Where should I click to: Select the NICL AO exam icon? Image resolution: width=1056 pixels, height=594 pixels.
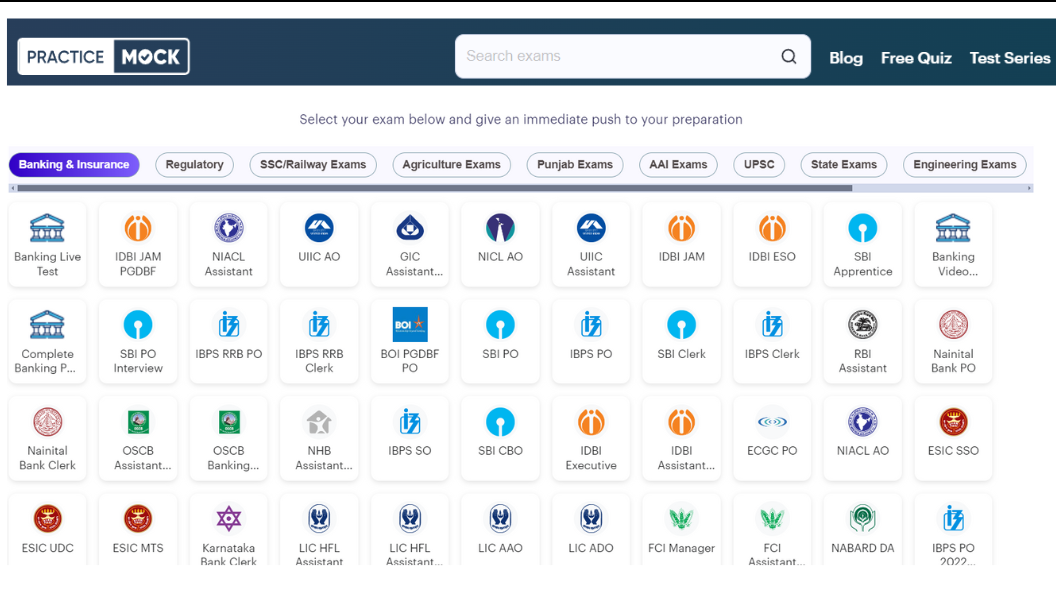pos(500,228)
